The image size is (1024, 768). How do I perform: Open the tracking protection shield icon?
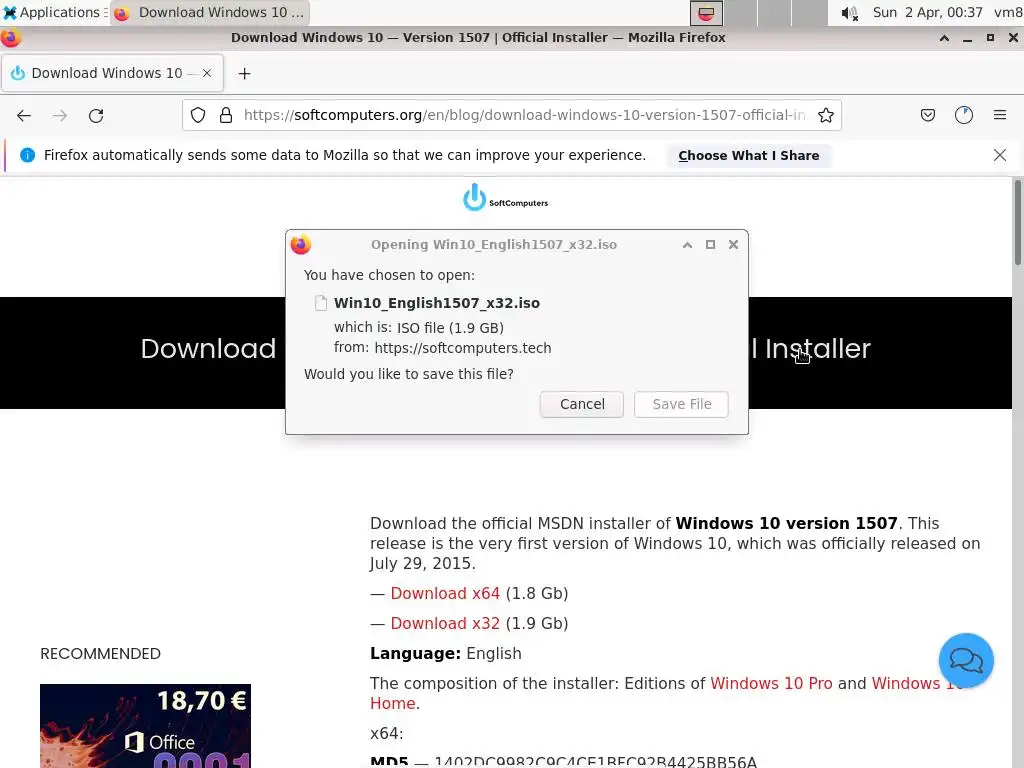tap(198, 116)
